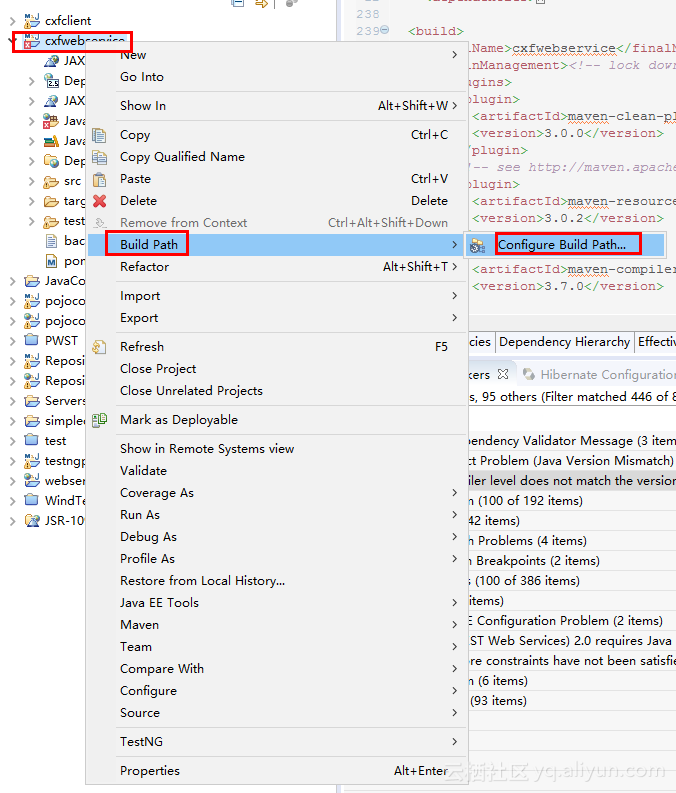Click cxfwebservice project icon

pyautogui.click(x=32, y=41)
